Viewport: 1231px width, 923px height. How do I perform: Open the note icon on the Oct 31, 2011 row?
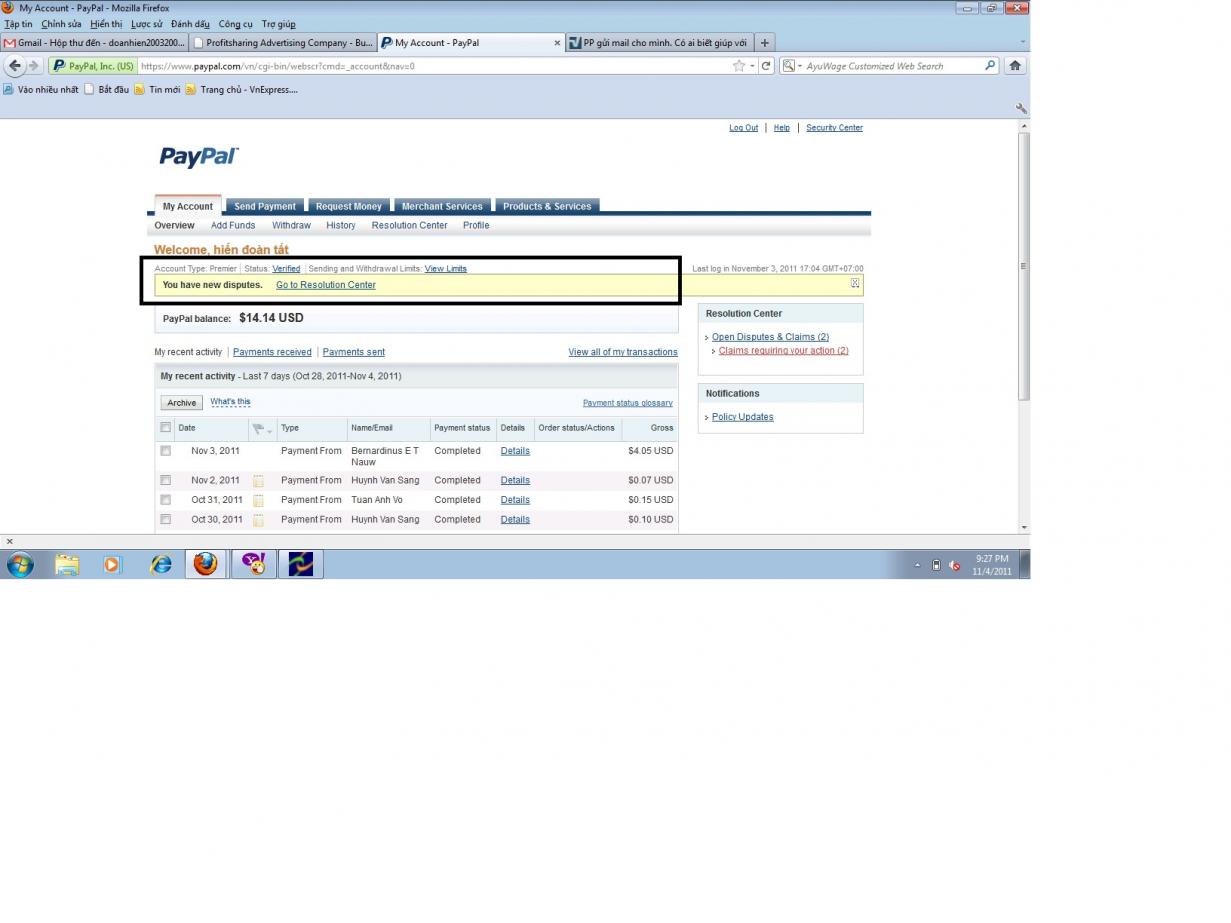point(258,500)
